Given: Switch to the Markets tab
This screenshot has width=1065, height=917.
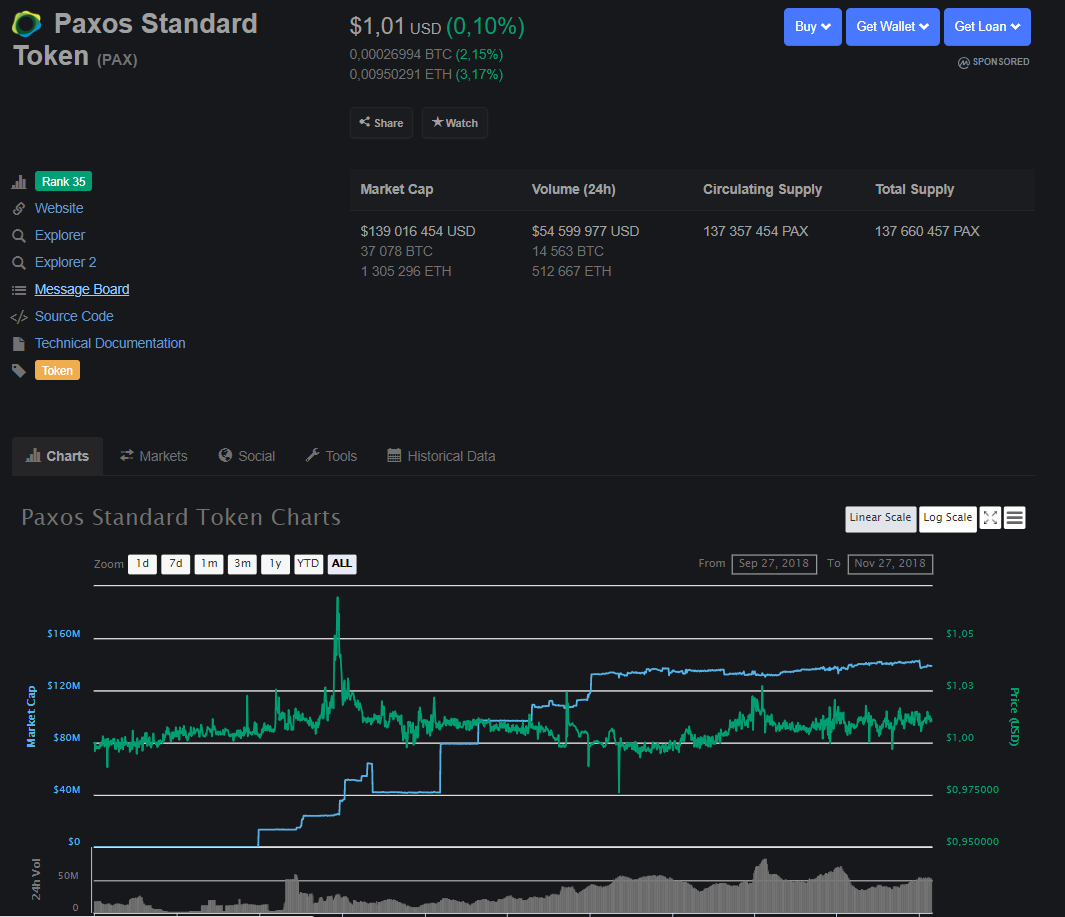Looking at the screenshot, I should [154, 456].
